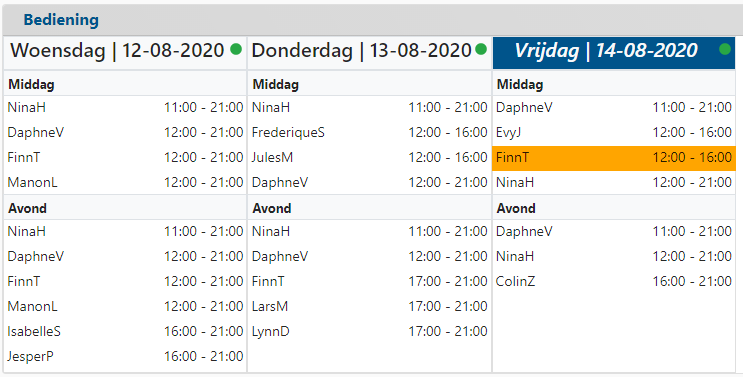The image size is (743, 377).
Task: Select Friday's Avond section header
Action: click(x=614, y=208)
